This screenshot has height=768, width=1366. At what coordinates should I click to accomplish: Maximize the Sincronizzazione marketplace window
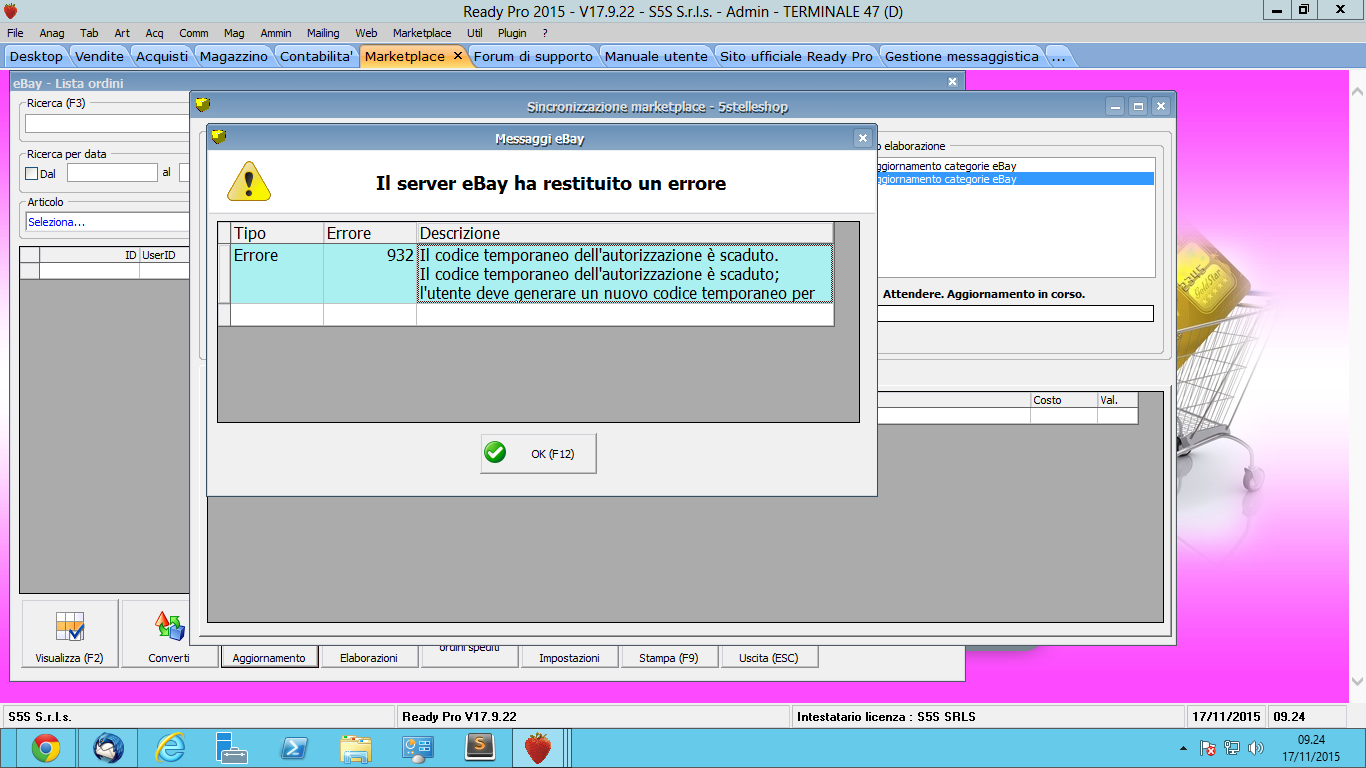click(1138, 106)
